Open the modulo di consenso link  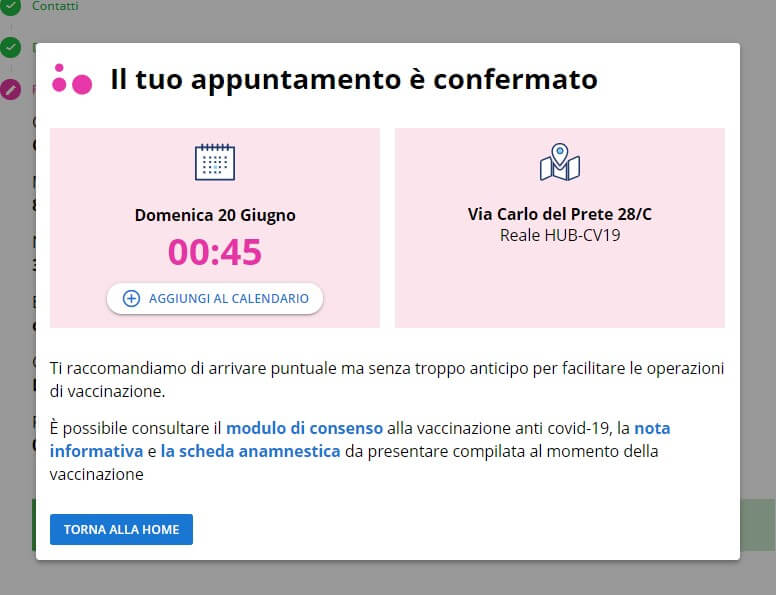[x=304, y=428]
